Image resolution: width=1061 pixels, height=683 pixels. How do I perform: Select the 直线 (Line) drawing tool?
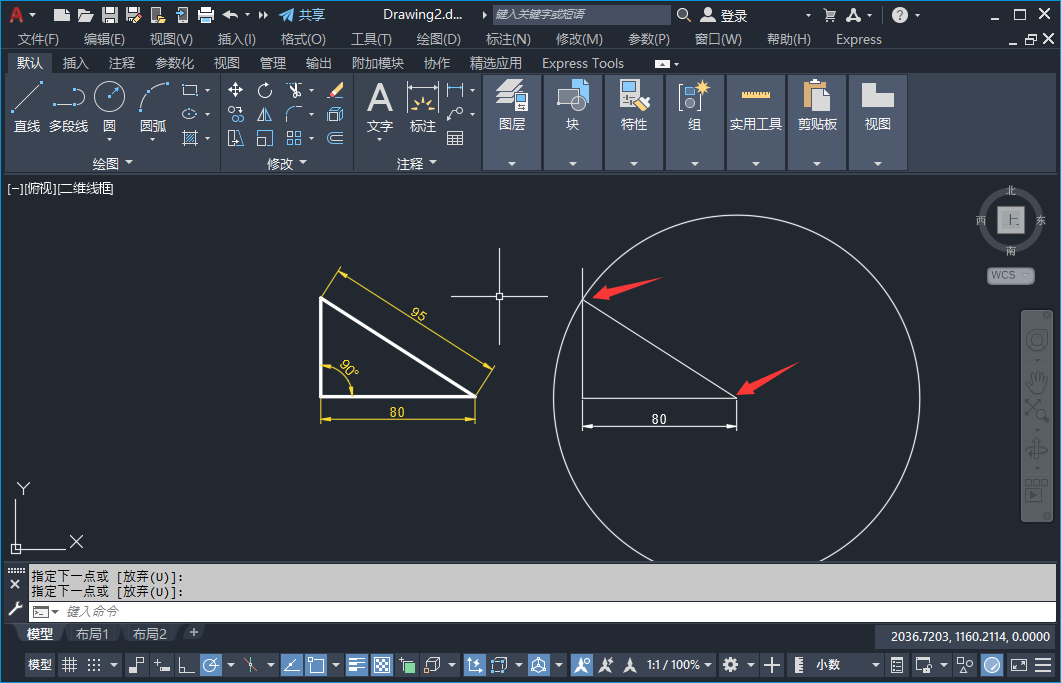point(27,106)
